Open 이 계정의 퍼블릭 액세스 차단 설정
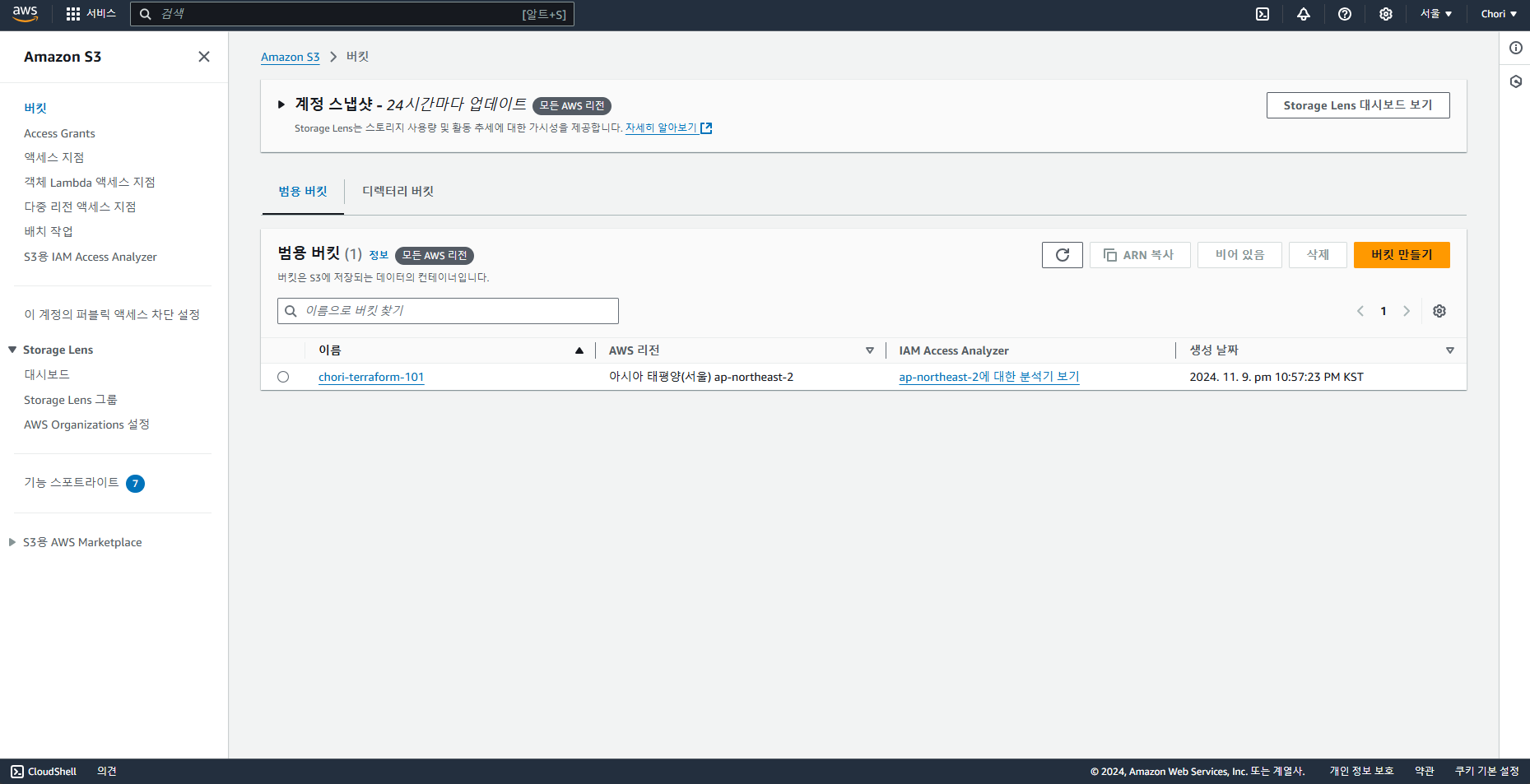Screen dimensions: 1530x784 coord(112,314)
